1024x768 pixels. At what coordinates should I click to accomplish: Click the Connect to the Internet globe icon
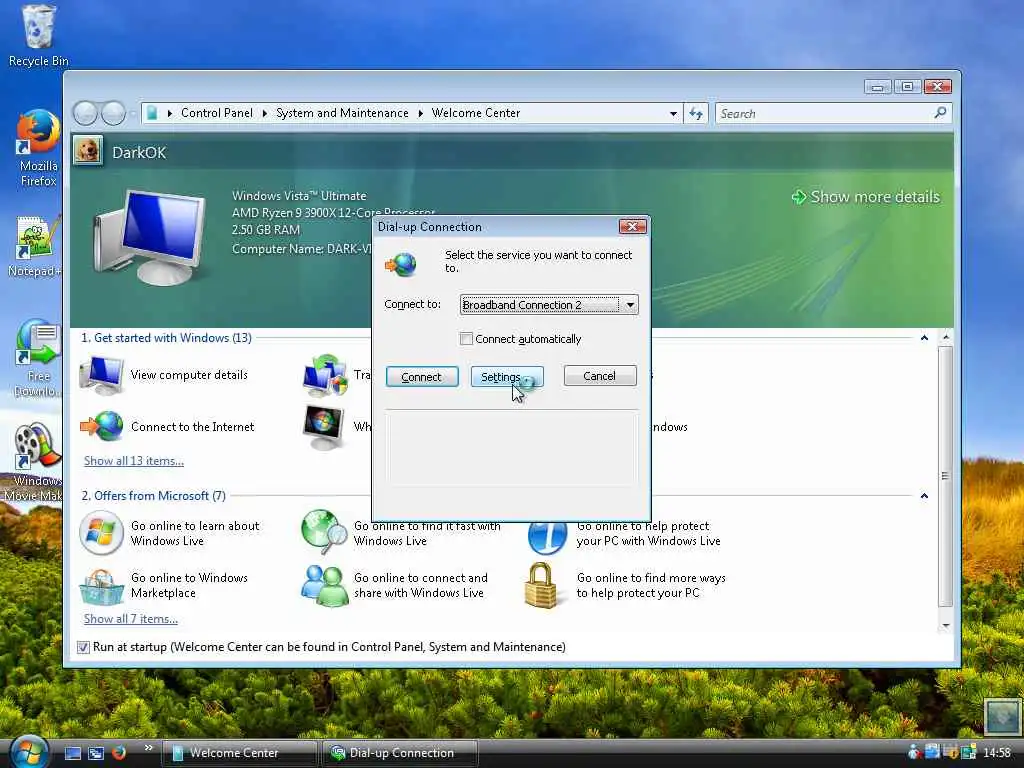pyautogui.click(x=103, y=426)
